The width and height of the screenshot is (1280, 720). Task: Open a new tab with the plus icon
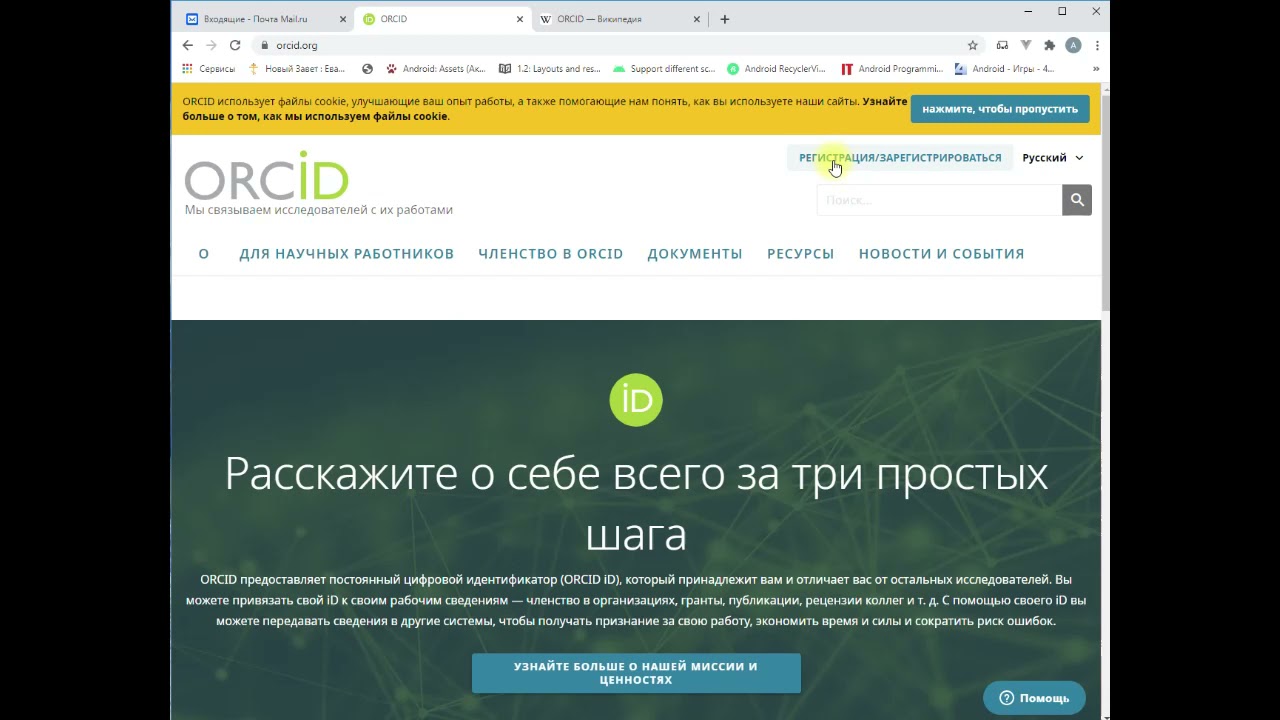tap(725, 19)
